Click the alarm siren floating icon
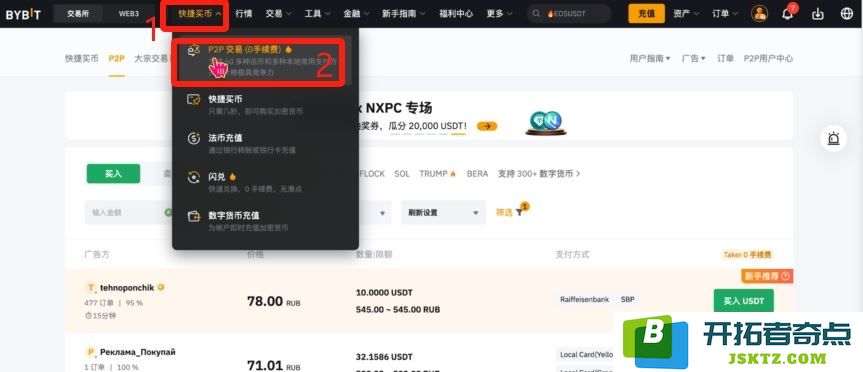This screenshot has width=863, height=372. pos(834,138)
